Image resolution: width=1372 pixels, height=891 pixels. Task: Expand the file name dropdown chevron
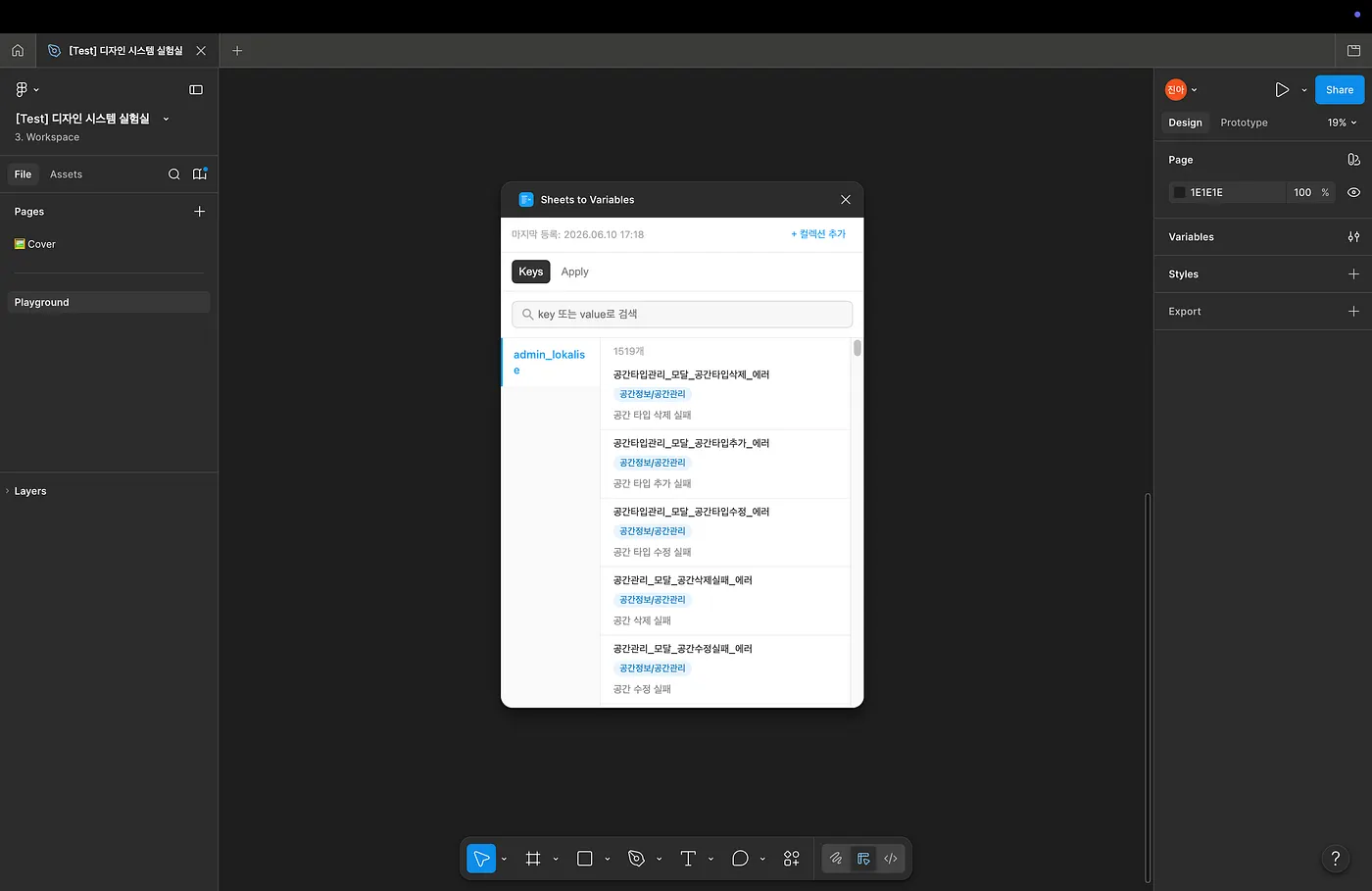coord(166,119)
